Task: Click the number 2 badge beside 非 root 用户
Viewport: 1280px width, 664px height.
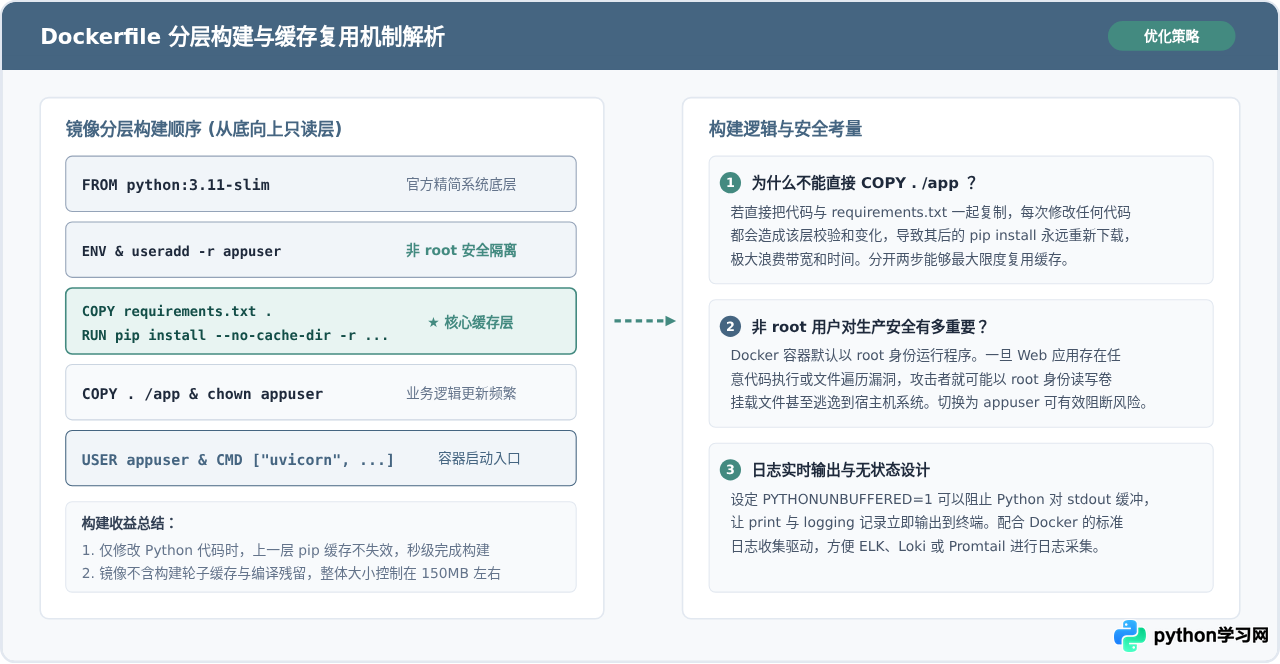Action: 731,327
